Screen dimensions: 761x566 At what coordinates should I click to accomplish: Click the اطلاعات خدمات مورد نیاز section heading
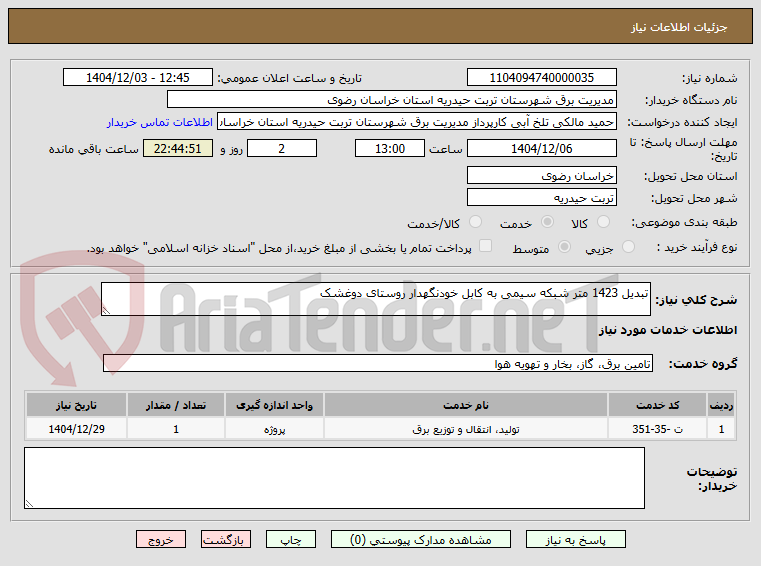pos(668,330)
